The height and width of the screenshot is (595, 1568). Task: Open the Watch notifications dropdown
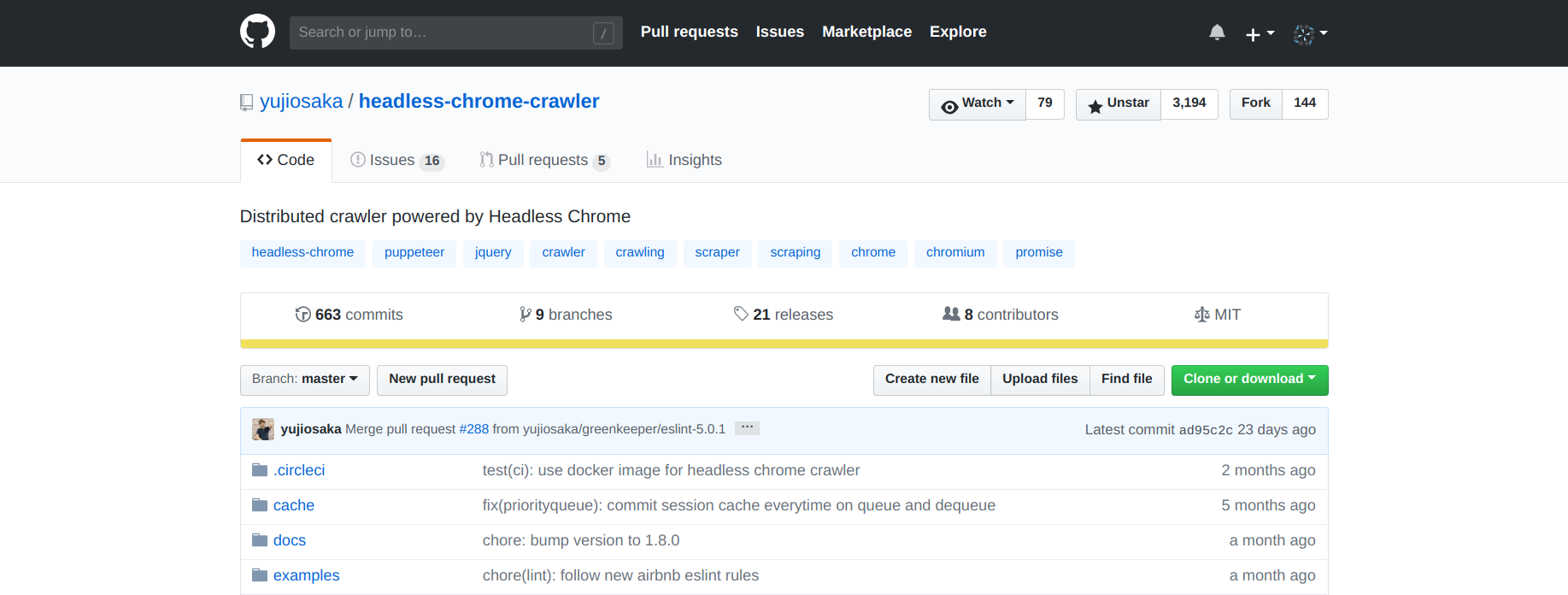point(978,104)
